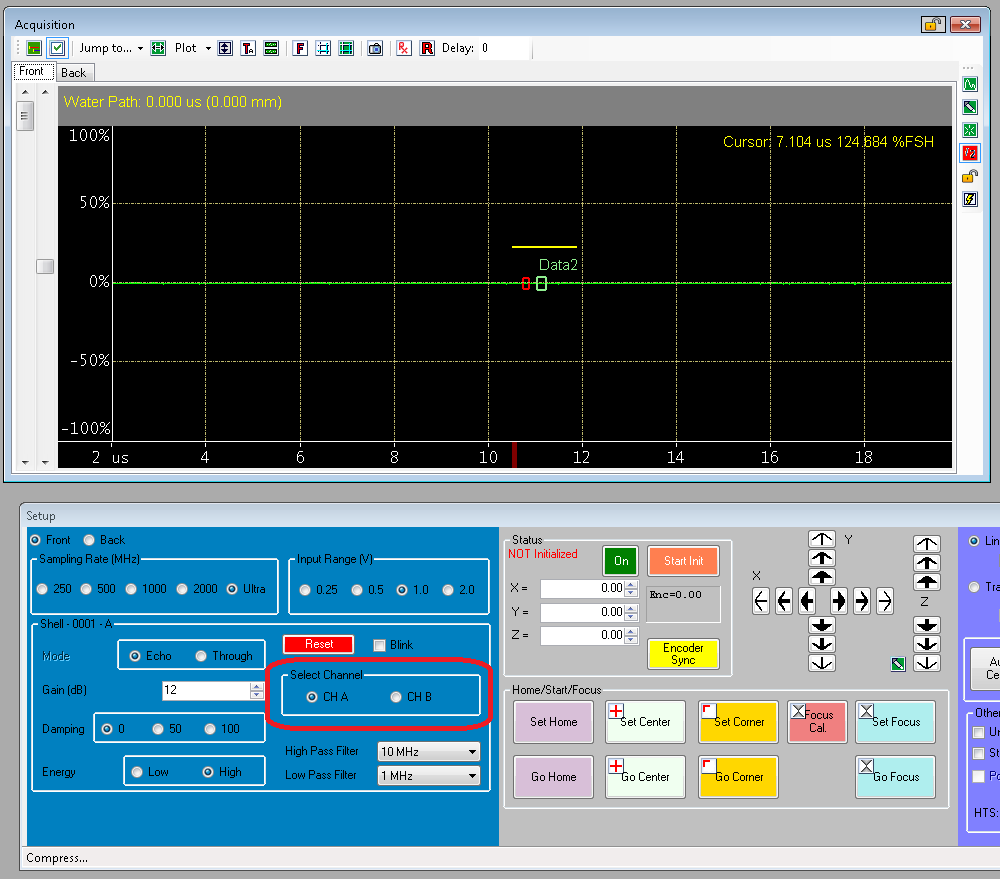Switch to the Back tab
Image resolution: width=1000 pixels, height=879 pixels.
click(x=74, y=73)
